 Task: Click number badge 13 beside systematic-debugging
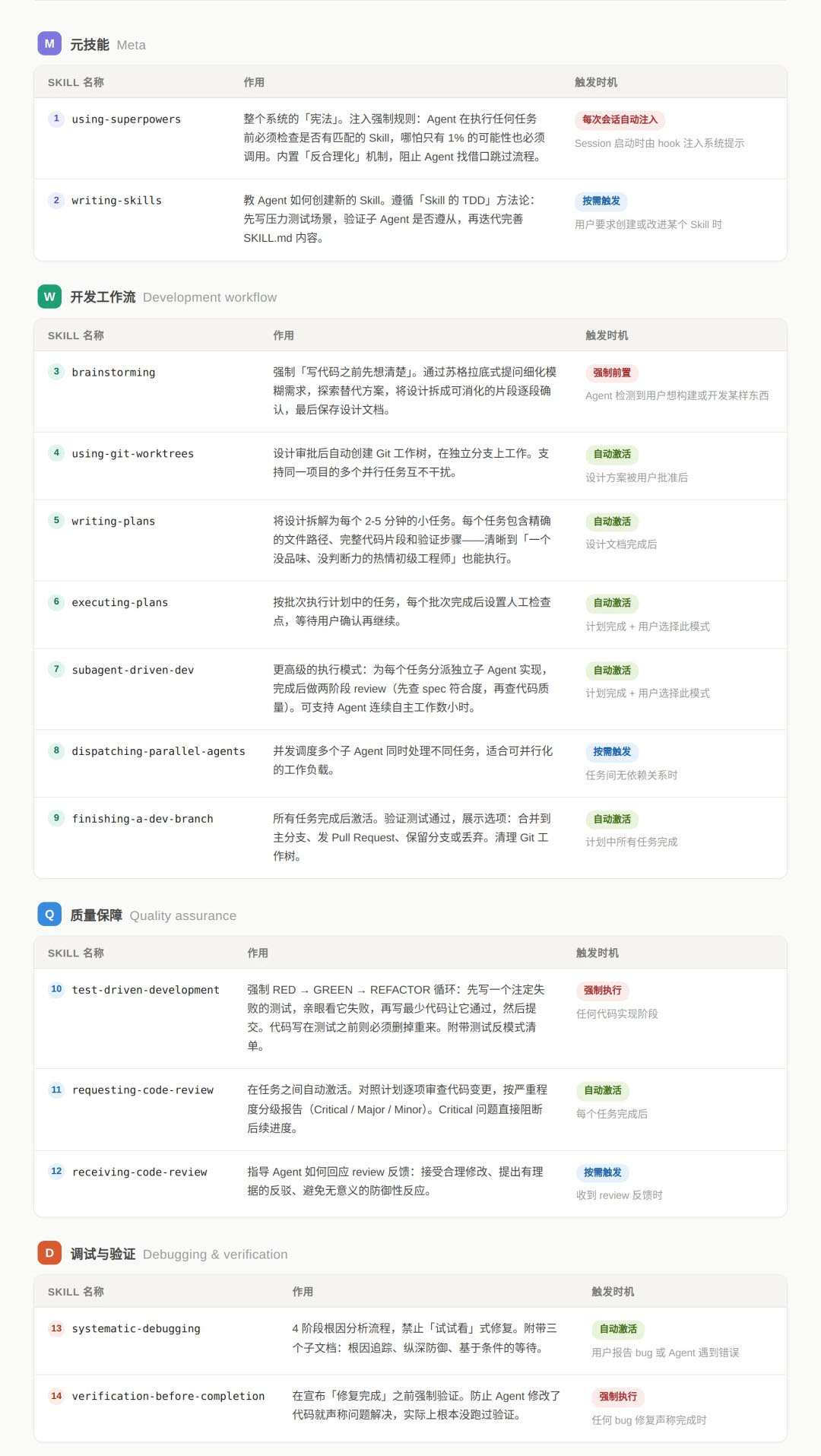[56, 1328]
